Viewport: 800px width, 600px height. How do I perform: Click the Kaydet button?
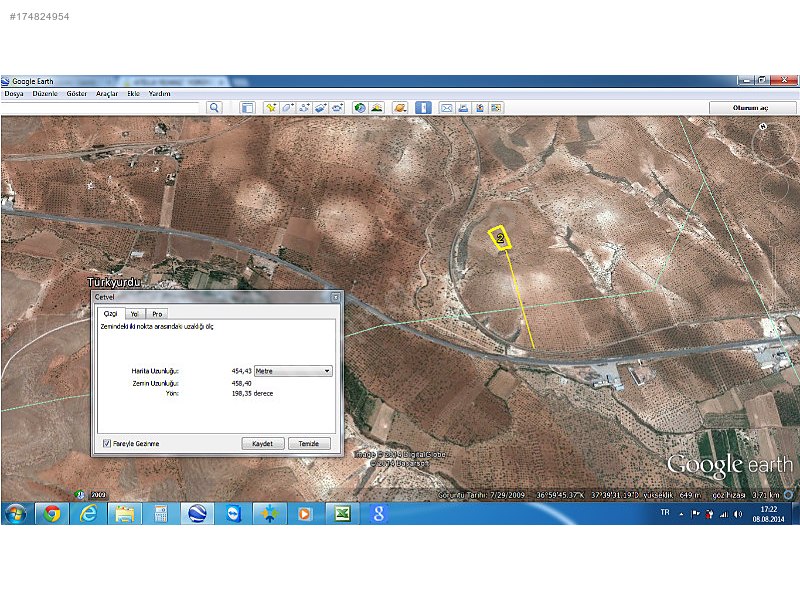click(x=262, y=443)
